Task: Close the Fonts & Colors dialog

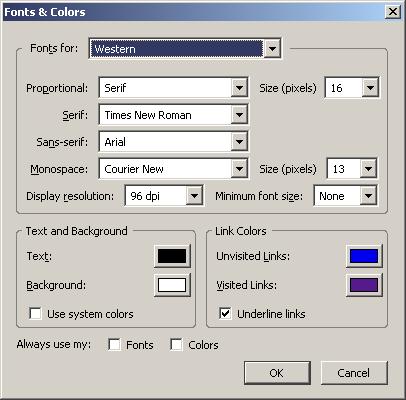Action: [393, 12]
